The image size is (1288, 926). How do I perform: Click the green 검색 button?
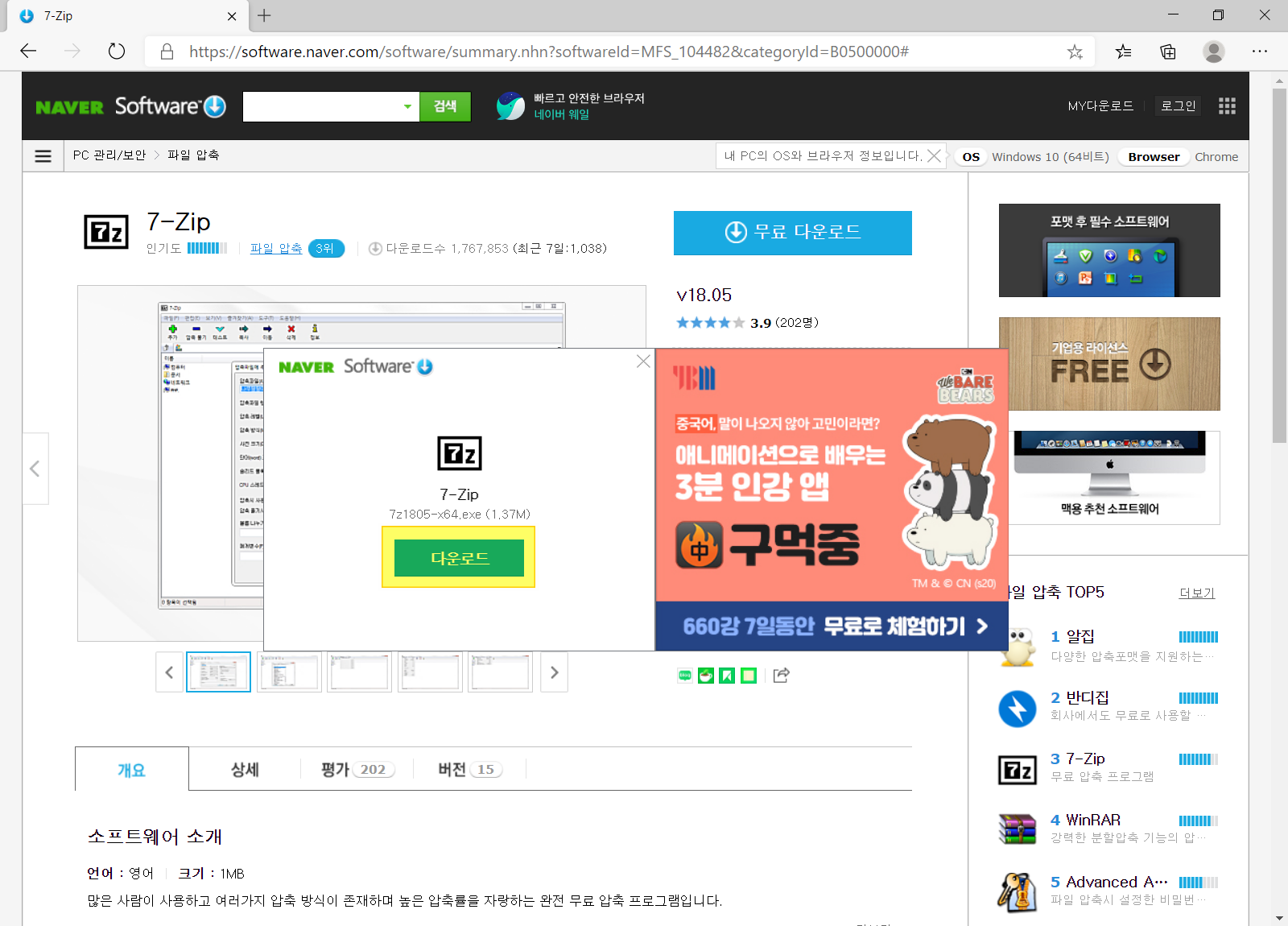(445, 106)
